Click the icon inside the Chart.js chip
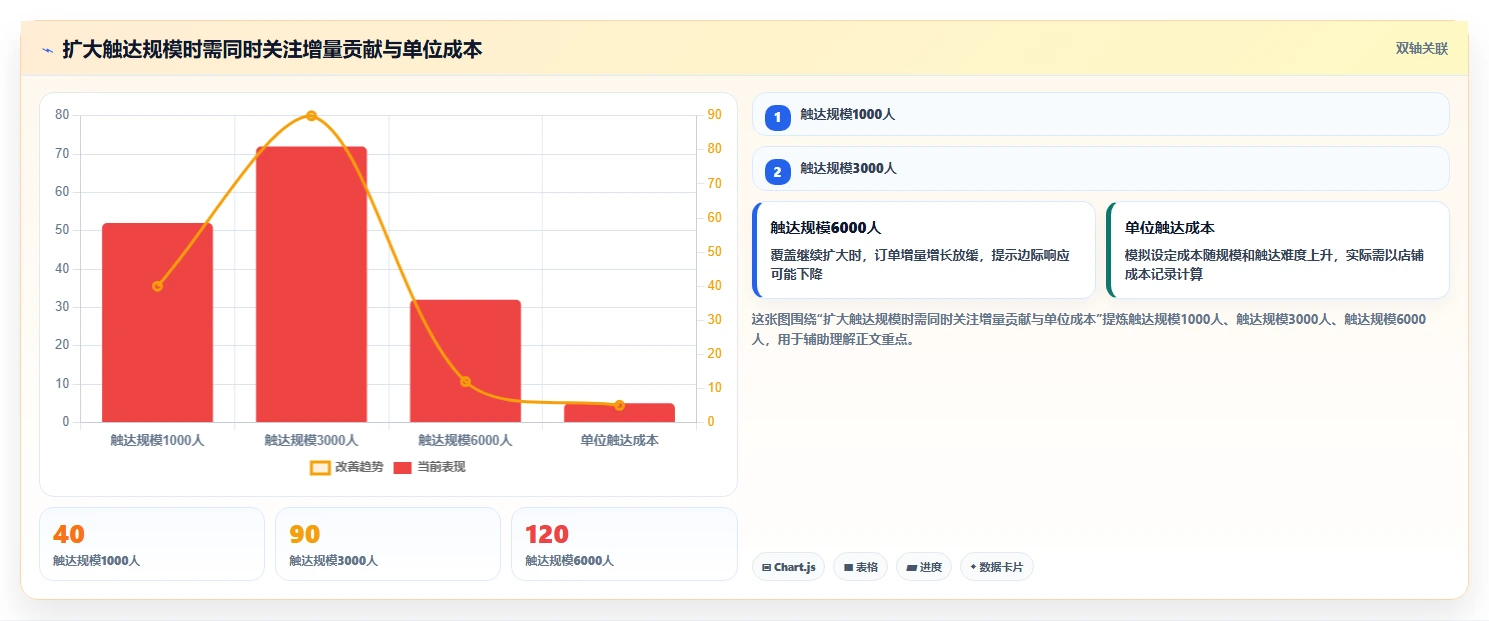The image size is (1489, 621). click(x=766, y=567)
